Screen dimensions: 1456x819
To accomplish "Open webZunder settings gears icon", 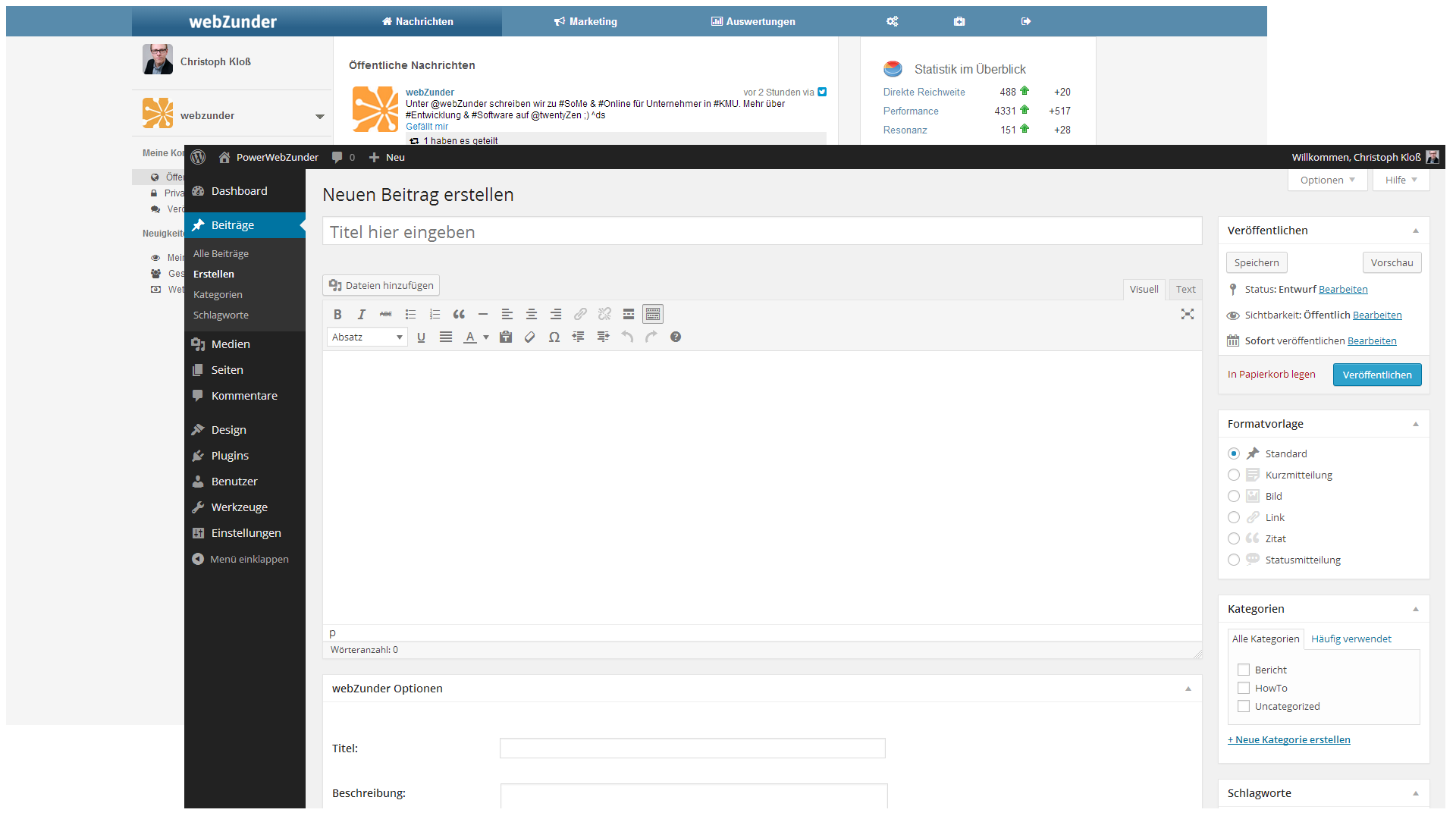I will [893, 21].
